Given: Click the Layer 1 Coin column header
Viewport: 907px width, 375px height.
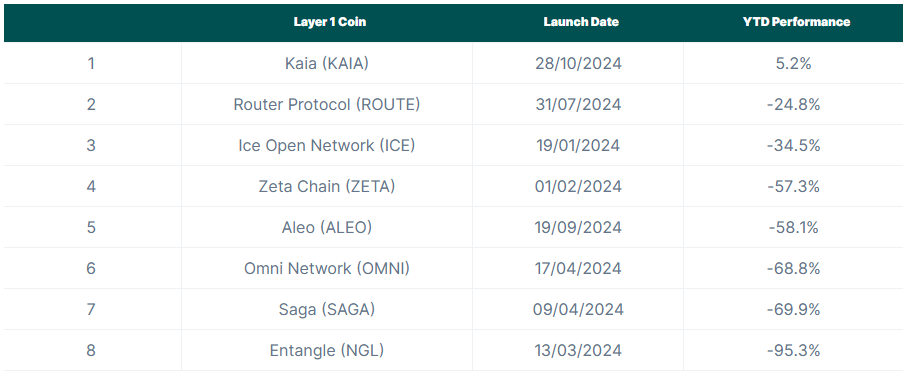Looking at the screenshot, I should pyautogui.click(x=330, y=22).
